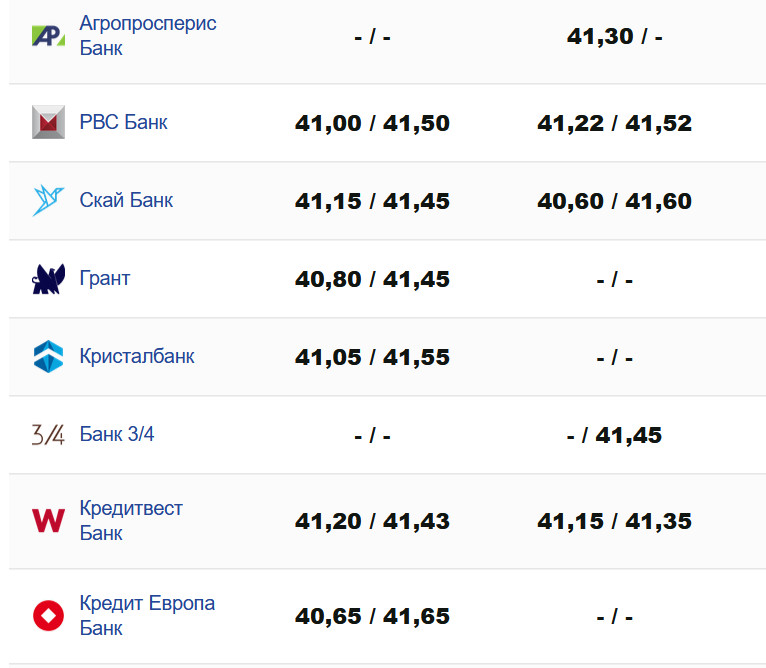Open the РВС Банк link

pyautogui.click(x=123, y=122)
